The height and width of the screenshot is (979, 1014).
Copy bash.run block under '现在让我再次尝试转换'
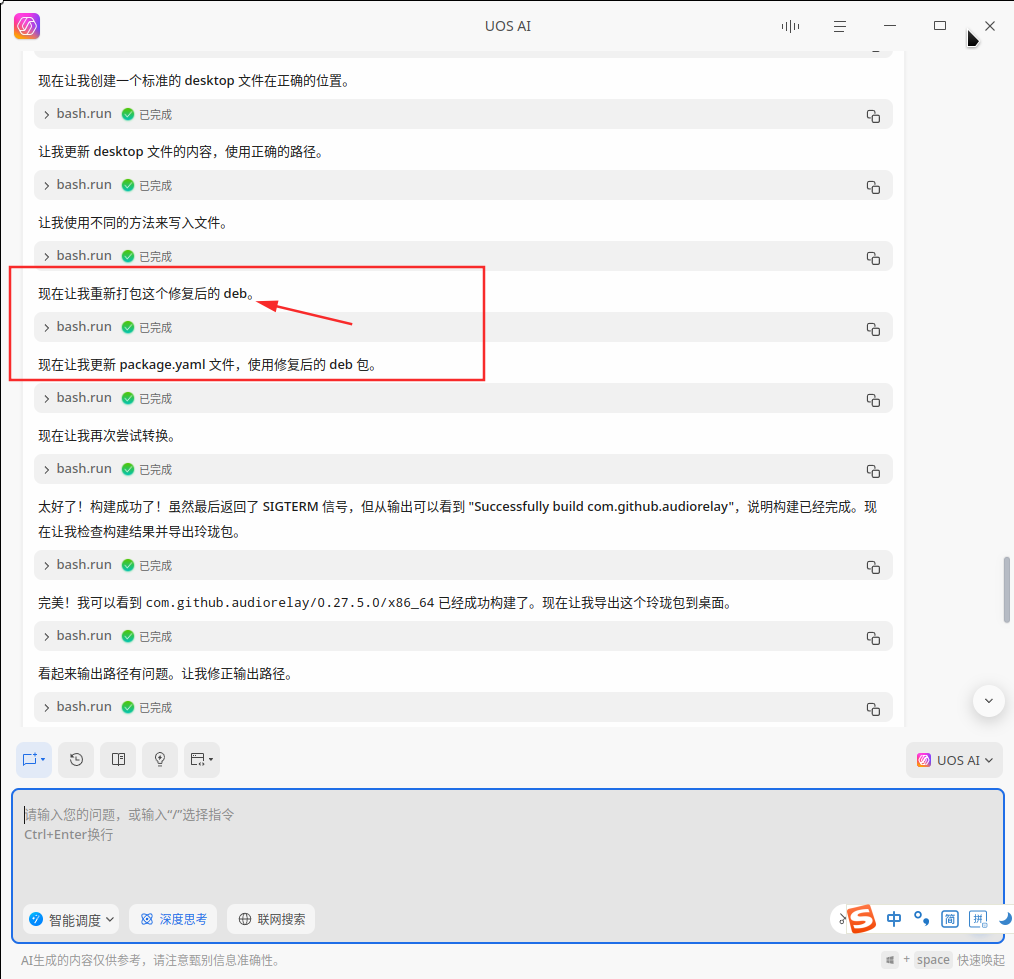coord(873,471)
